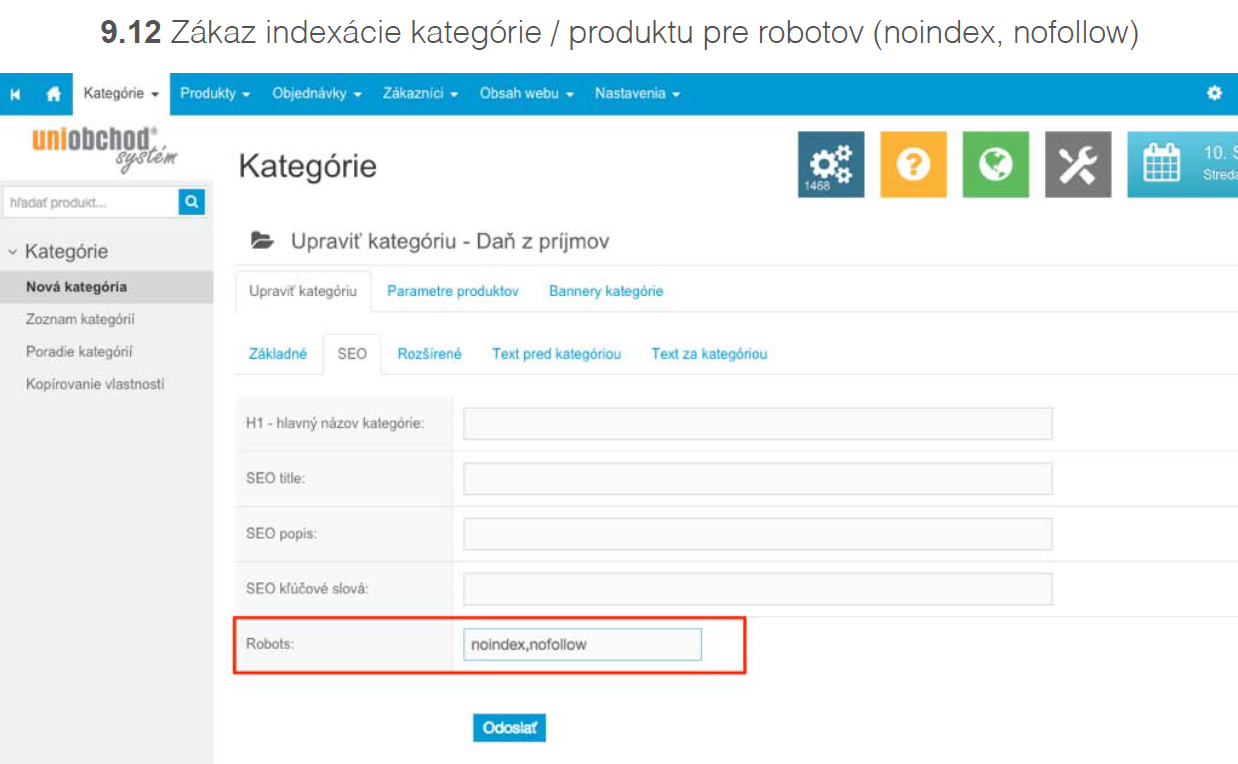
Task: Click the green globe icon tile
Action: [995, 165]
